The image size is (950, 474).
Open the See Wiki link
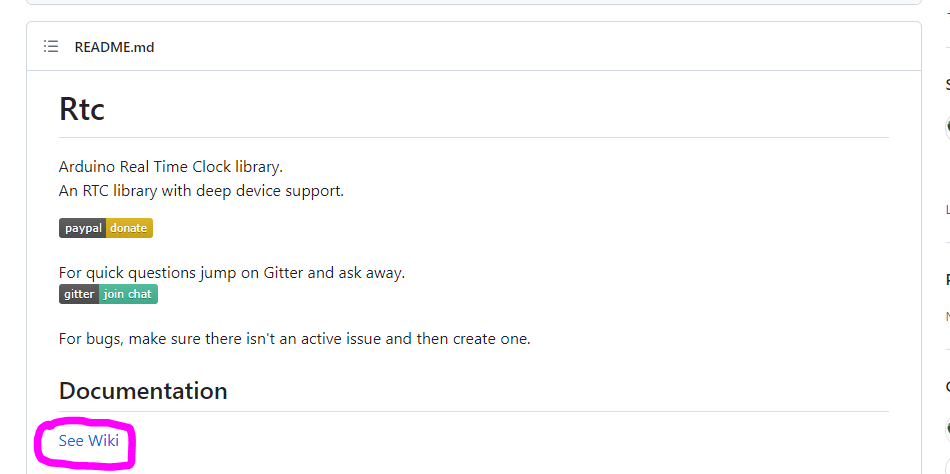[88, 441]
